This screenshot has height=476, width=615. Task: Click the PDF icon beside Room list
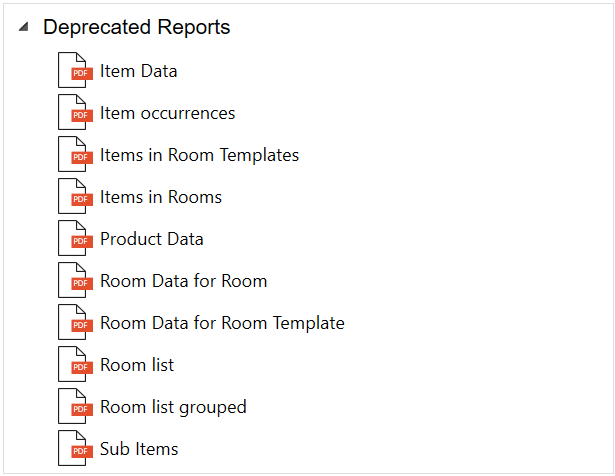coord(74,365)
